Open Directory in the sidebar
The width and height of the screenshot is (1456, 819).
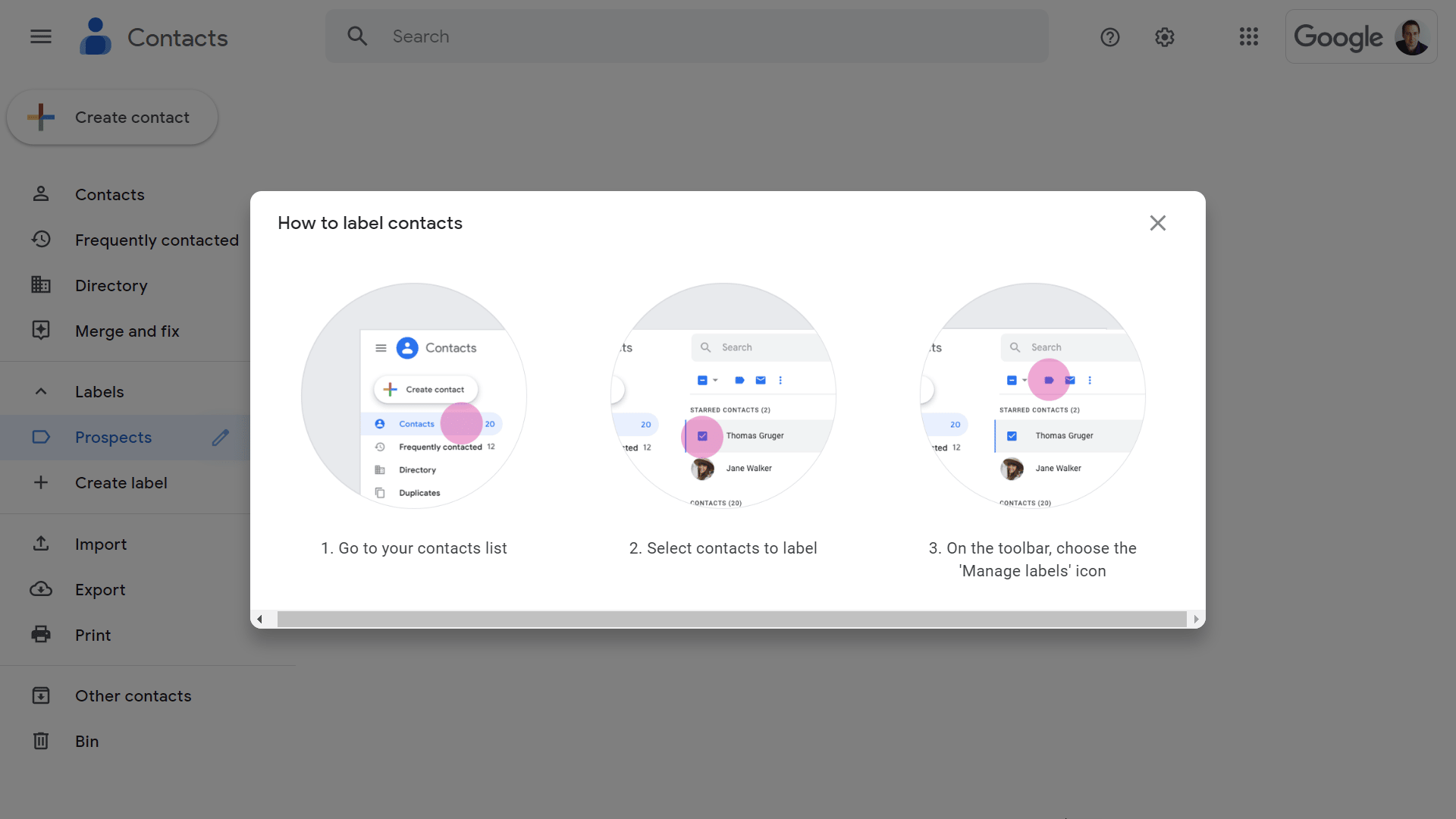tap(125, 285)
